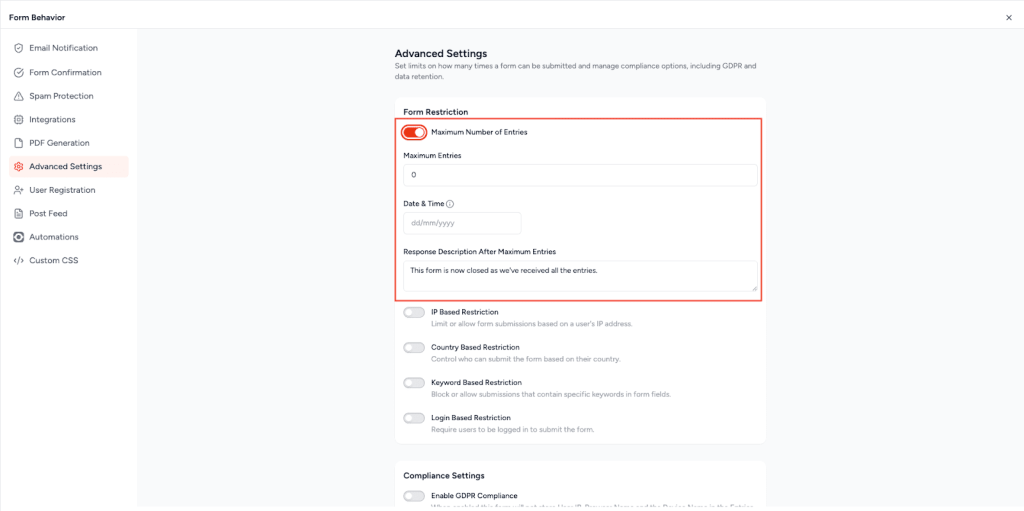Click the Advanced Settings gear icon

pyautogui.click(x=18, y=167)
